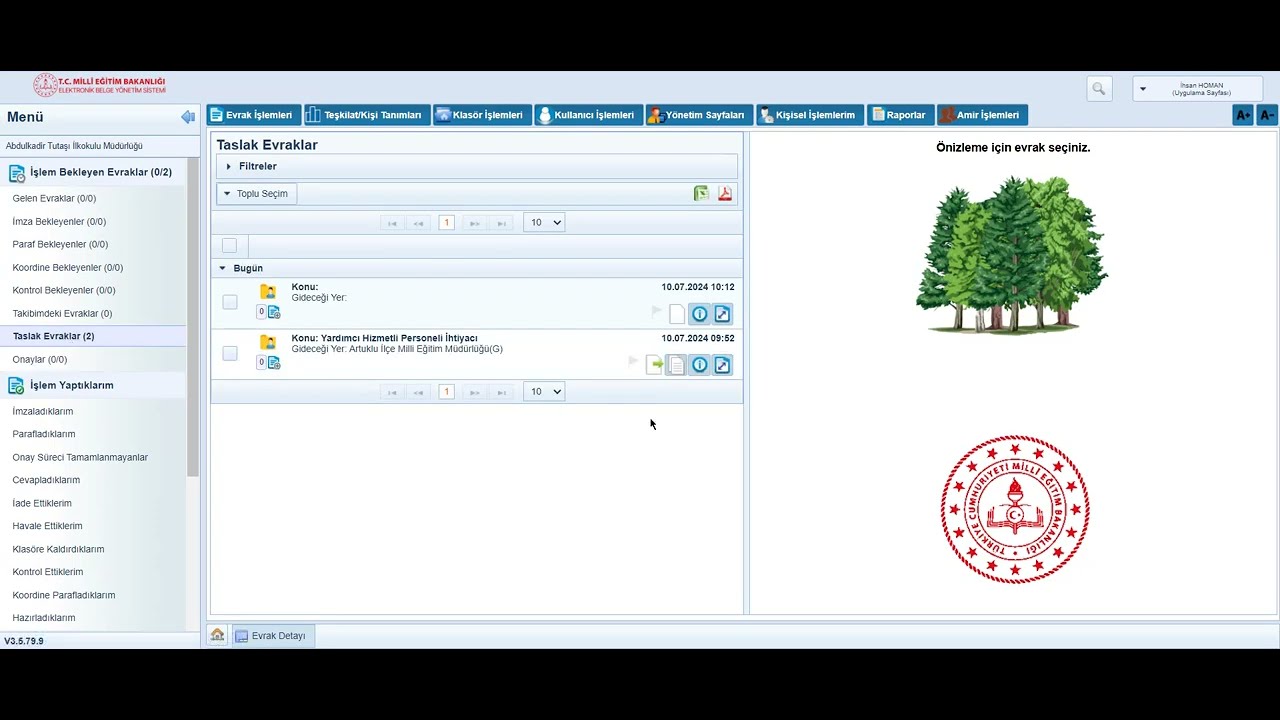
Task: Open the bottom rows-per-page dropdown showing 10
Action: point(544,391)
